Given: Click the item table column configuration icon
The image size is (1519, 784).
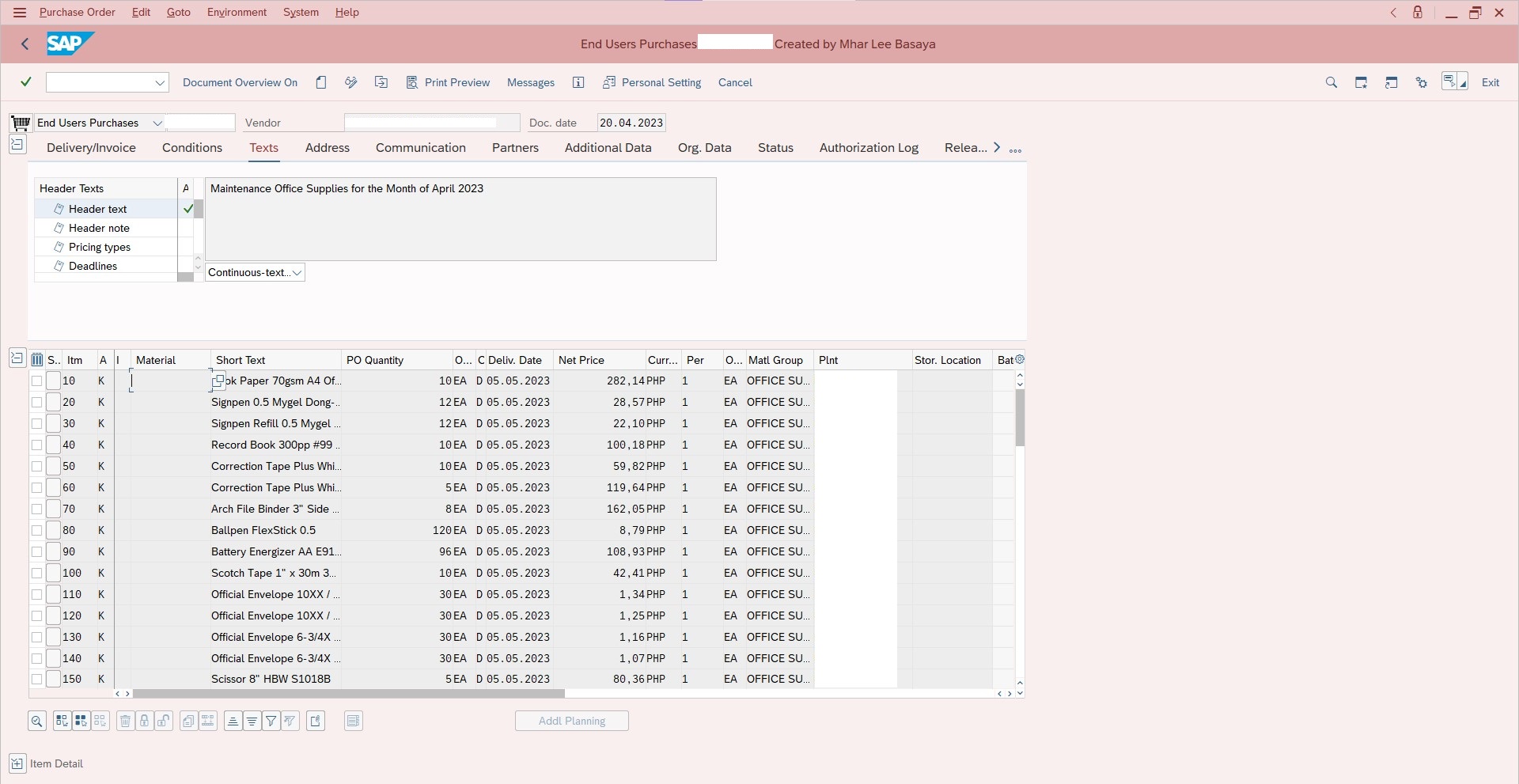Looking at the screenshot, I should click(x=37, y=360).
